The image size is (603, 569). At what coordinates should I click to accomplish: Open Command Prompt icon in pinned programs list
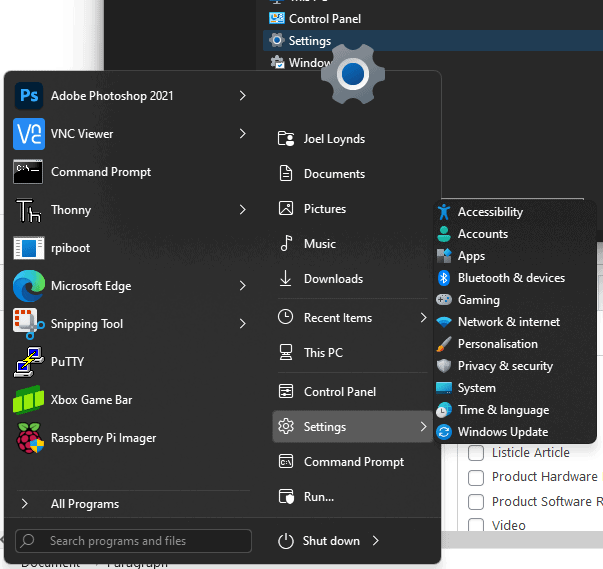(28, 172)
